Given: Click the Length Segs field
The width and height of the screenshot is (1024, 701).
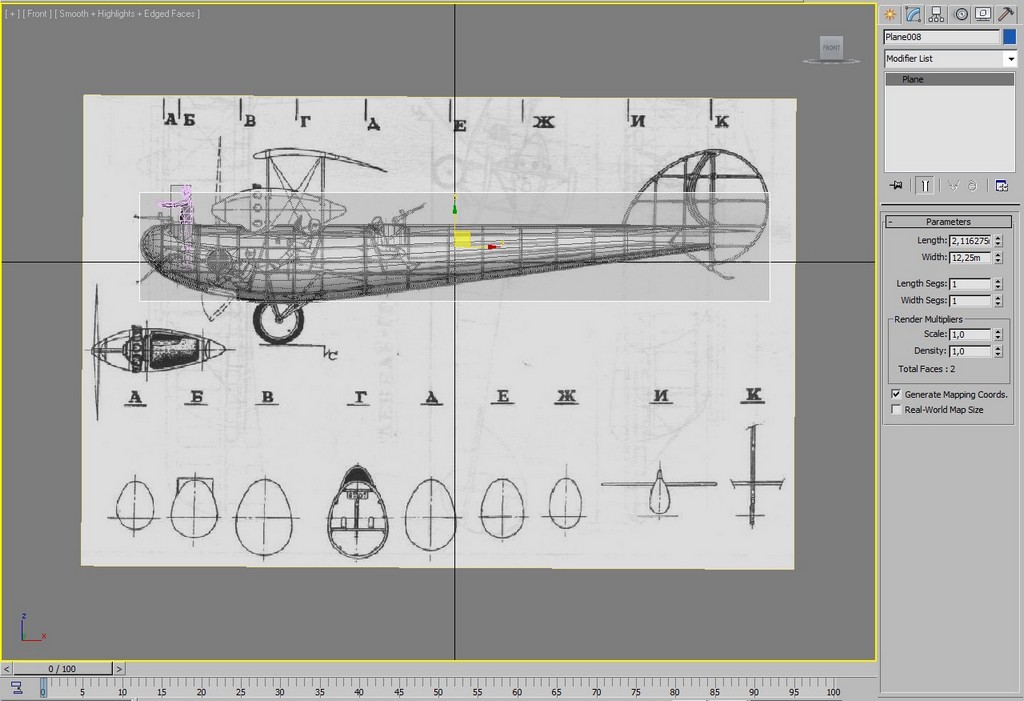Looking at the screenshot, I should point(970,284).
